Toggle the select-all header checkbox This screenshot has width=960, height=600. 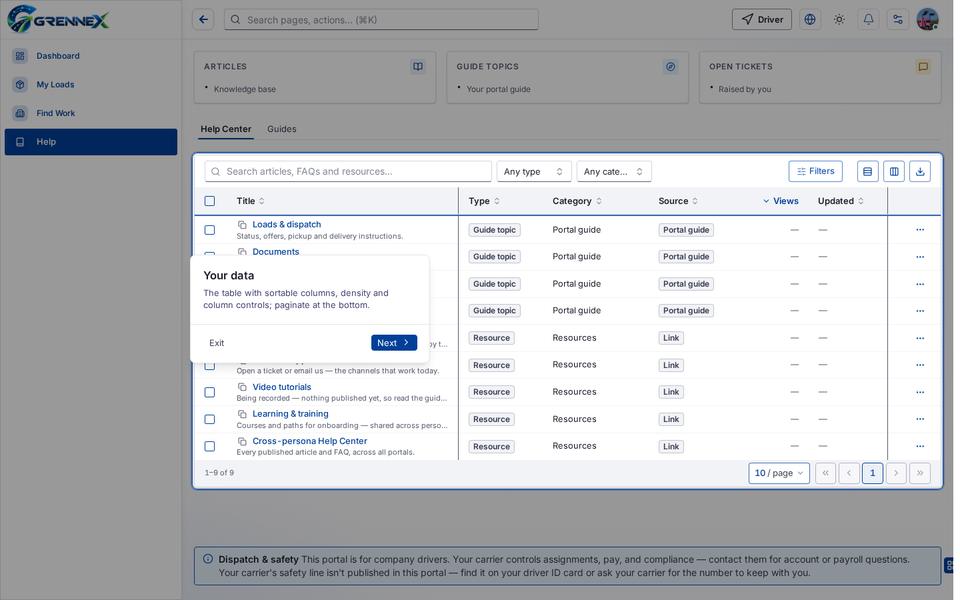209,201
